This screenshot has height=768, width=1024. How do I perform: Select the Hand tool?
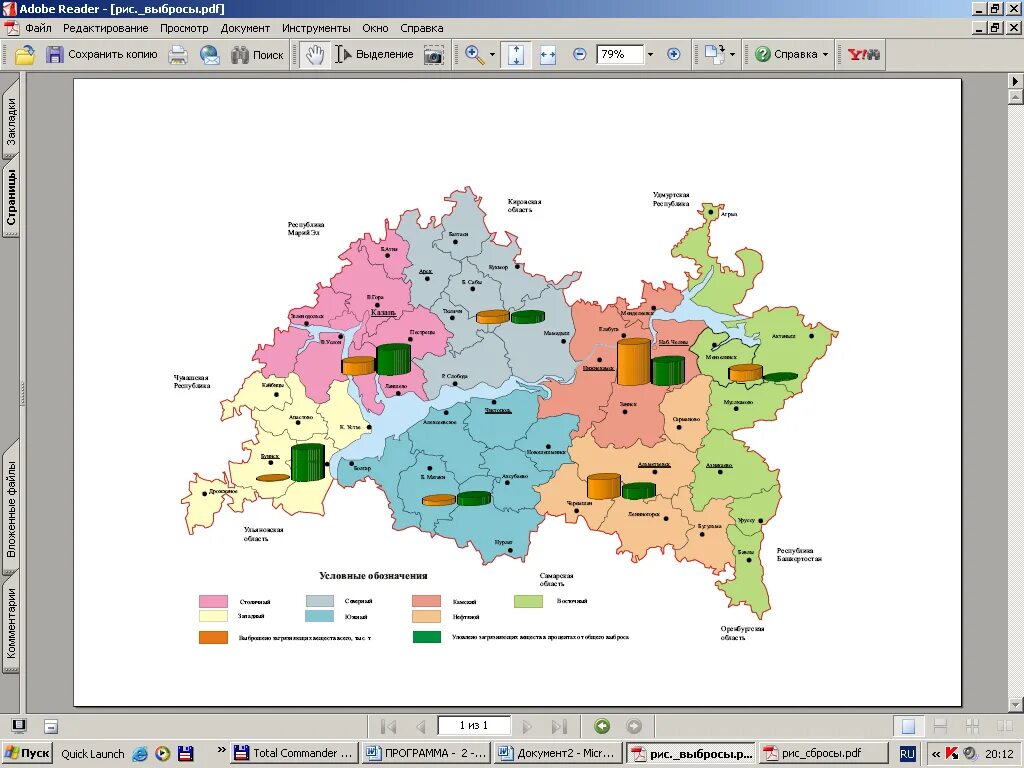315,55
